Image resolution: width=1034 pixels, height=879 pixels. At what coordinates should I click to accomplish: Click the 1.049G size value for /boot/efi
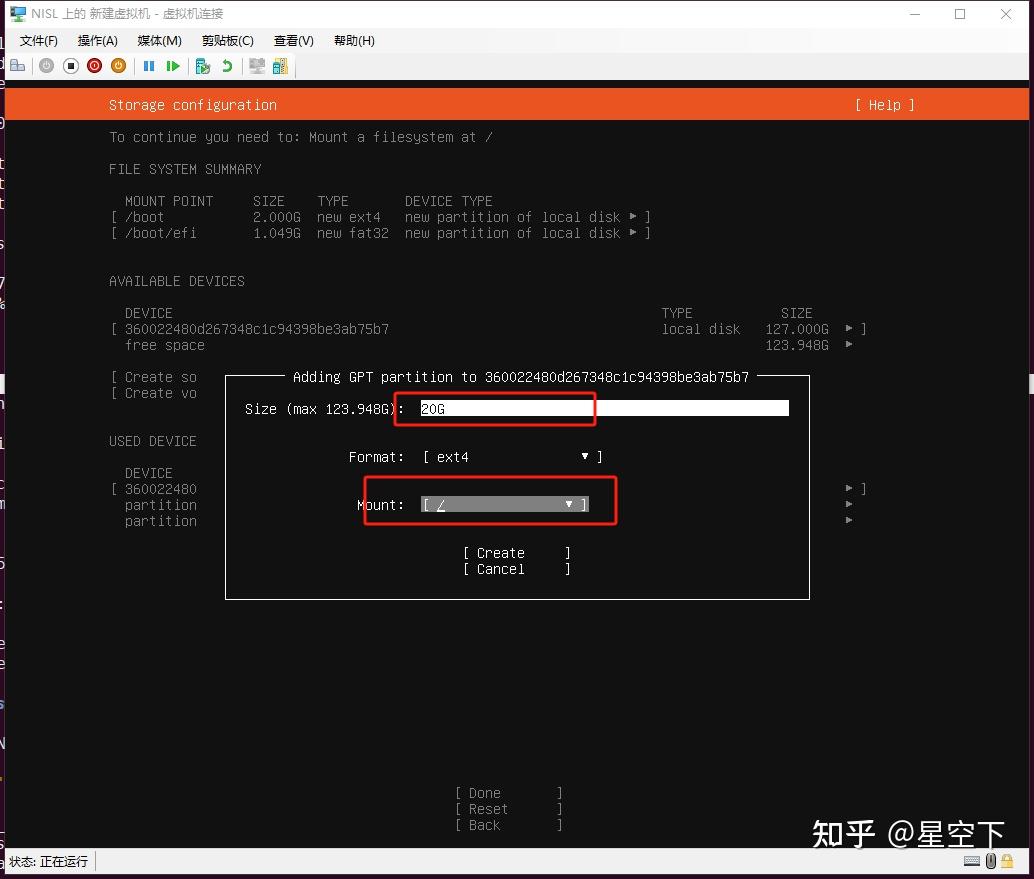277,233
